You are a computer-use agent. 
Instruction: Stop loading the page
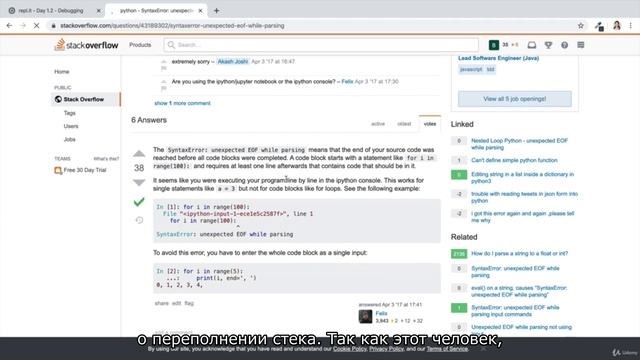coord(36,26)
